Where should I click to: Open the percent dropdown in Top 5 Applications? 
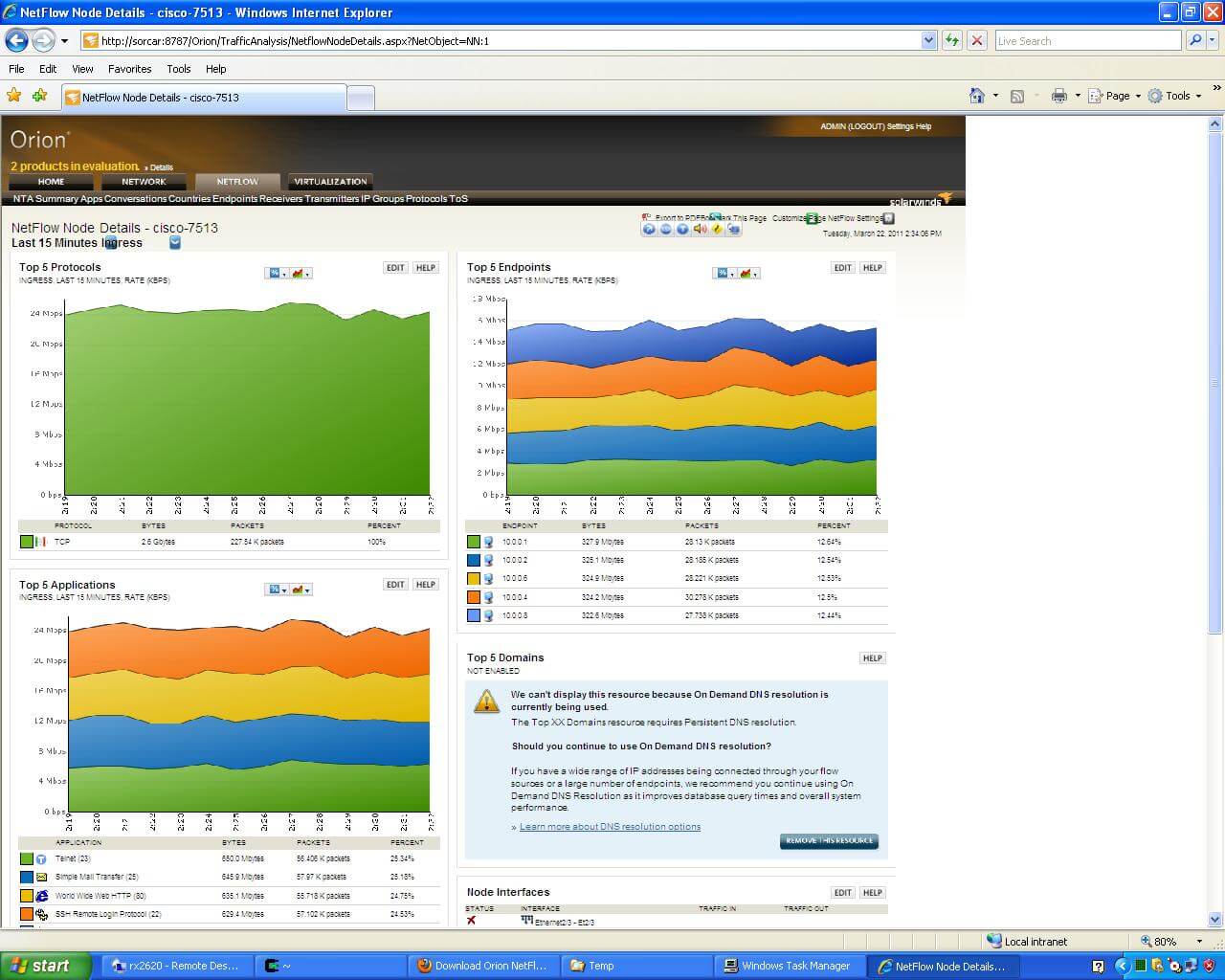tap(278, 589)
